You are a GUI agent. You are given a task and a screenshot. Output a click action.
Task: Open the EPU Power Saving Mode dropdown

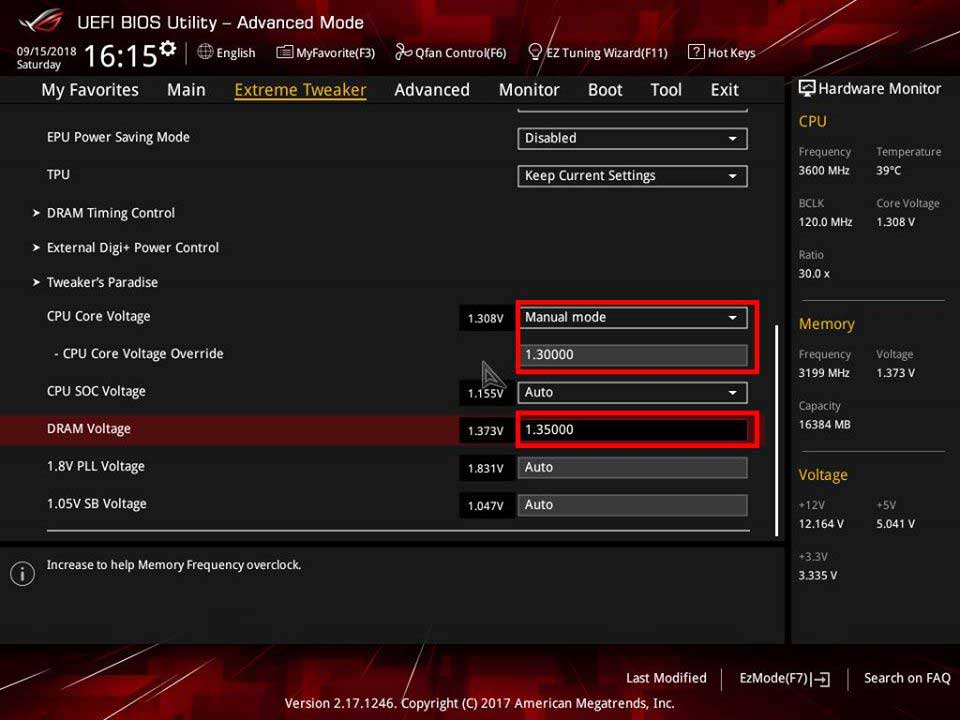point(632,138)
